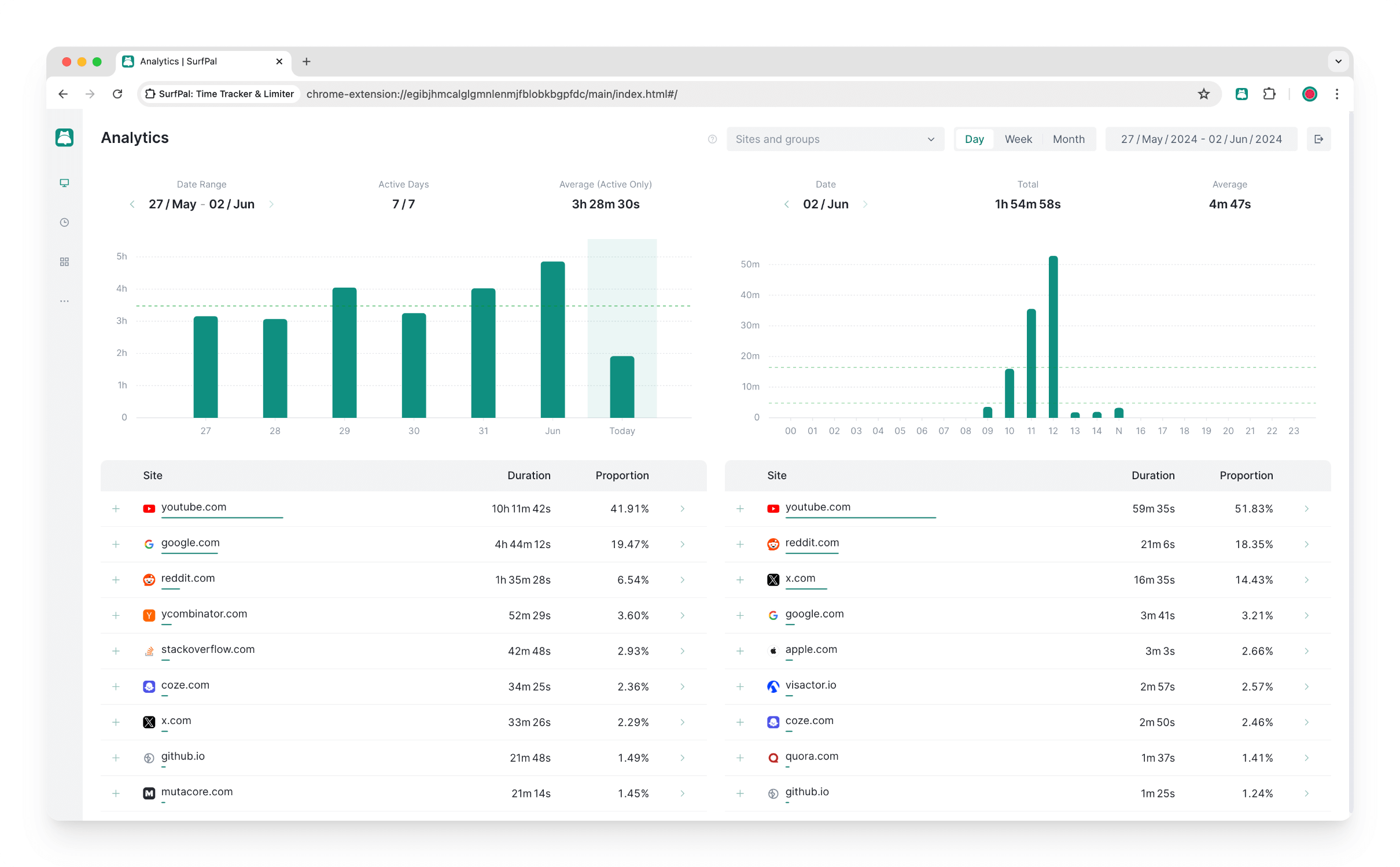Open the clock limits sidebar icon
The width and height of the screenshot is (1400, 867).
[x=64, y=222]
